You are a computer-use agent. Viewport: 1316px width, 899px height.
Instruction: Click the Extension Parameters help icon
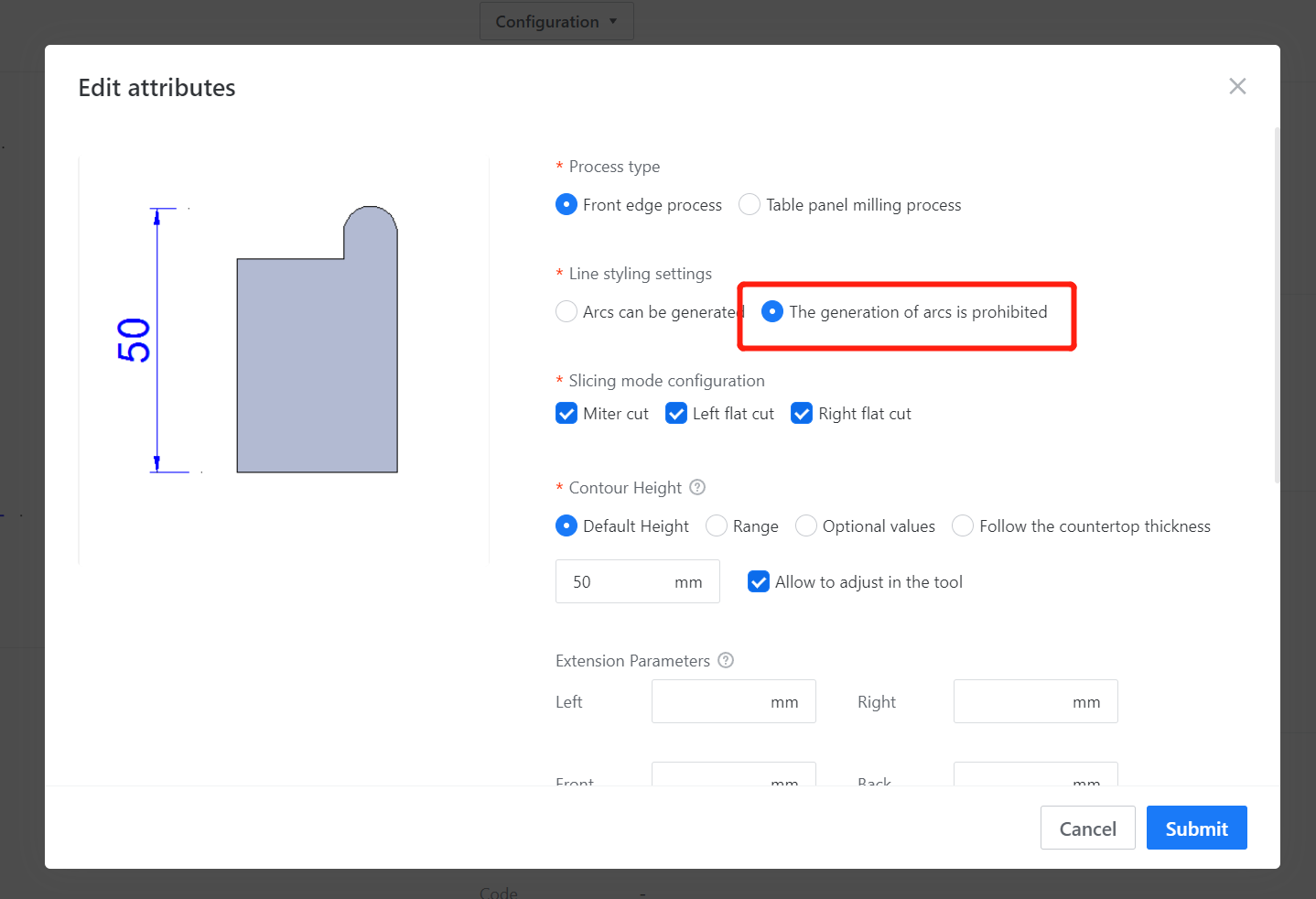[x=726, y=660]
